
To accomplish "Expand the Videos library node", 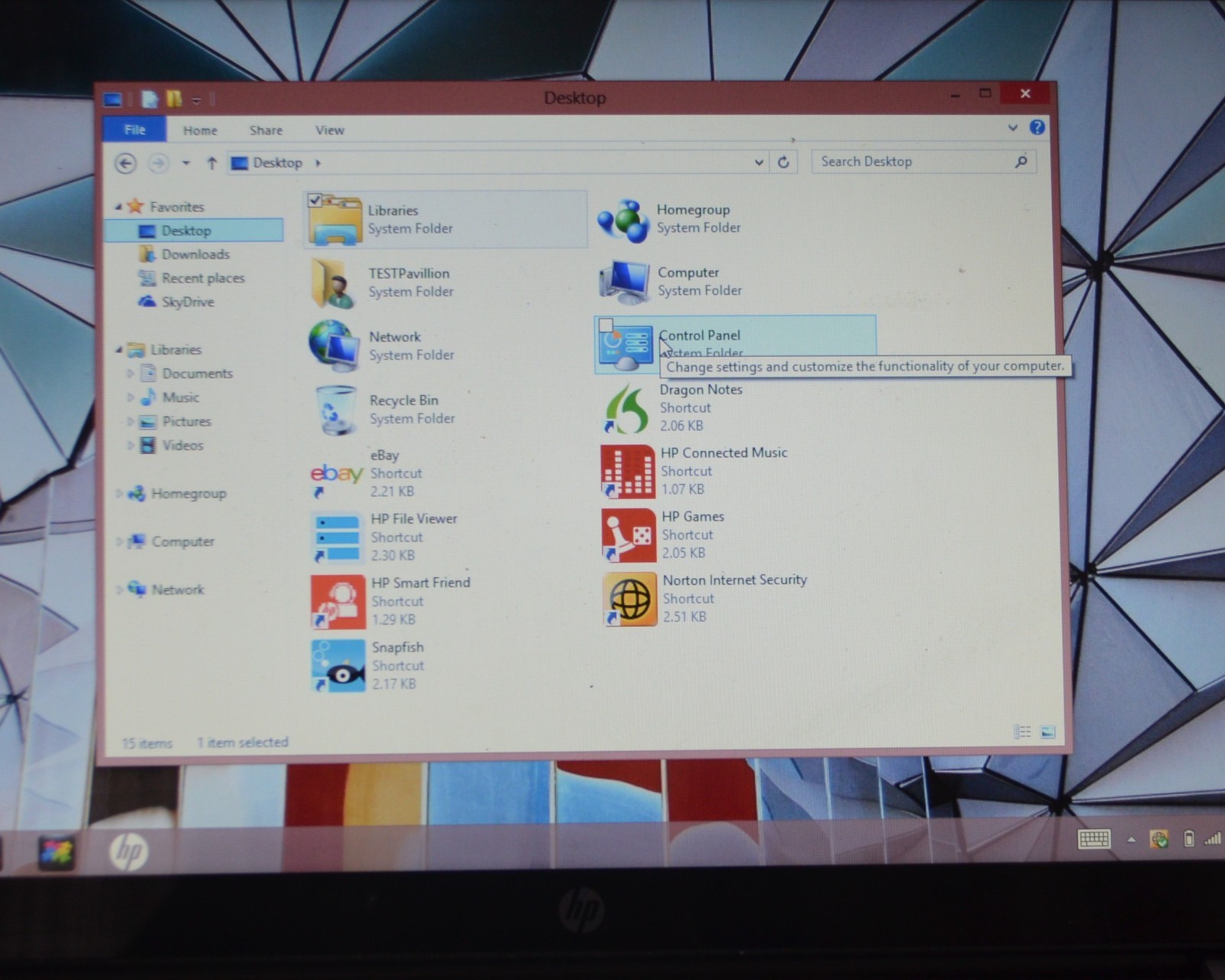I will point(130,445).
